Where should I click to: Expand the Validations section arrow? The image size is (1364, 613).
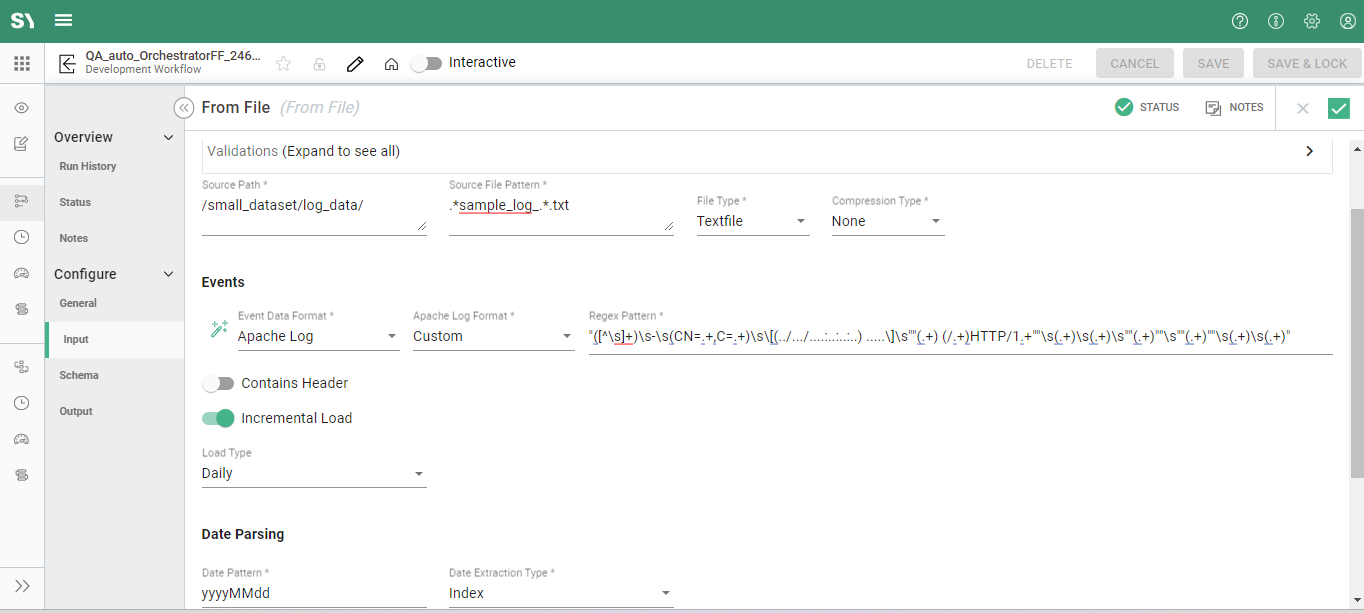(x=1310, y=151)
